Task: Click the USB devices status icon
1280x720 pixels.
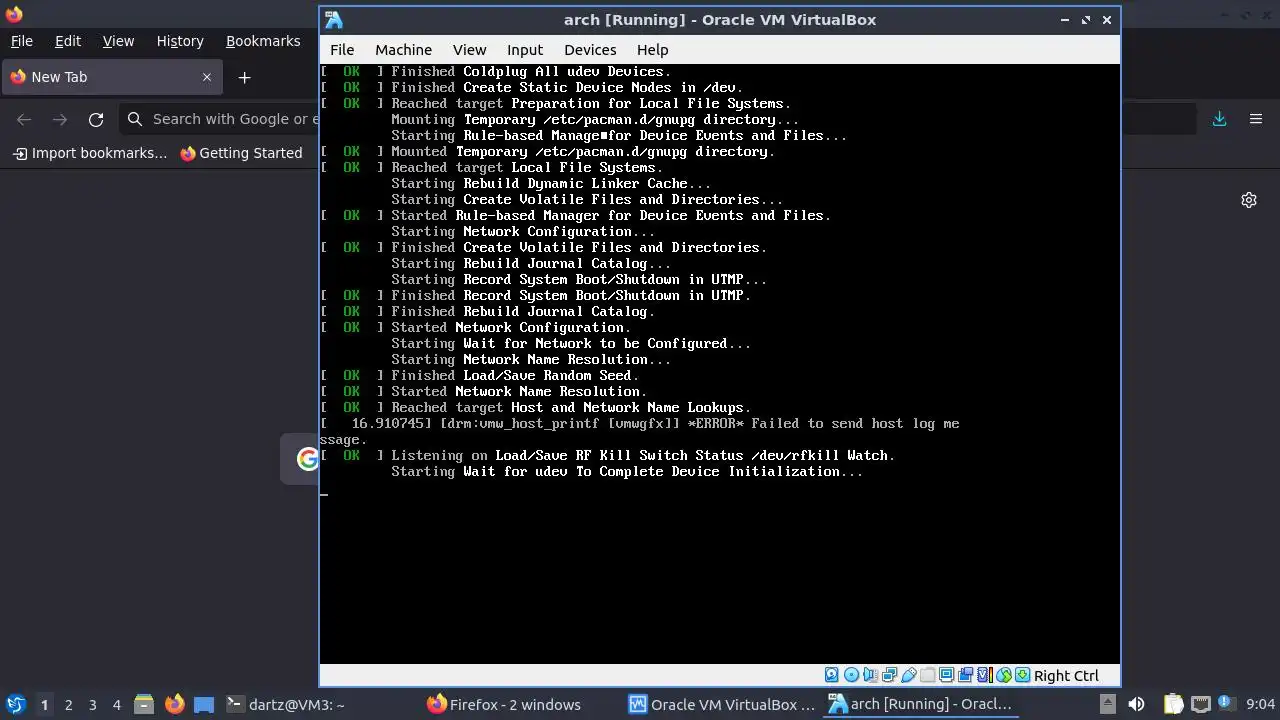Action: click(909, 676)
